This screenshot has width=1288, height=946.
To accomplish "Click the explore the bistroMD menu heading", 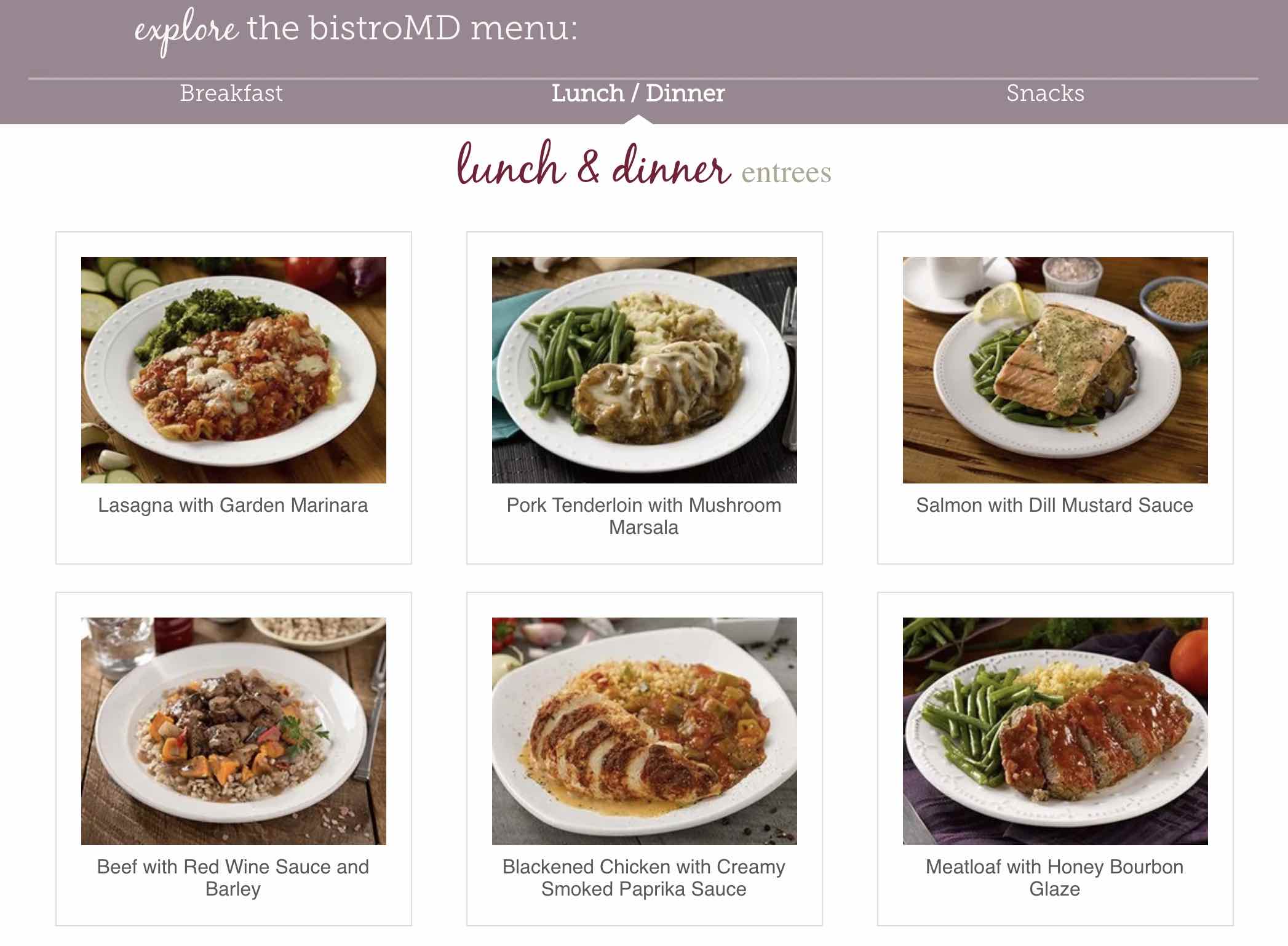I will click(356, 30).
